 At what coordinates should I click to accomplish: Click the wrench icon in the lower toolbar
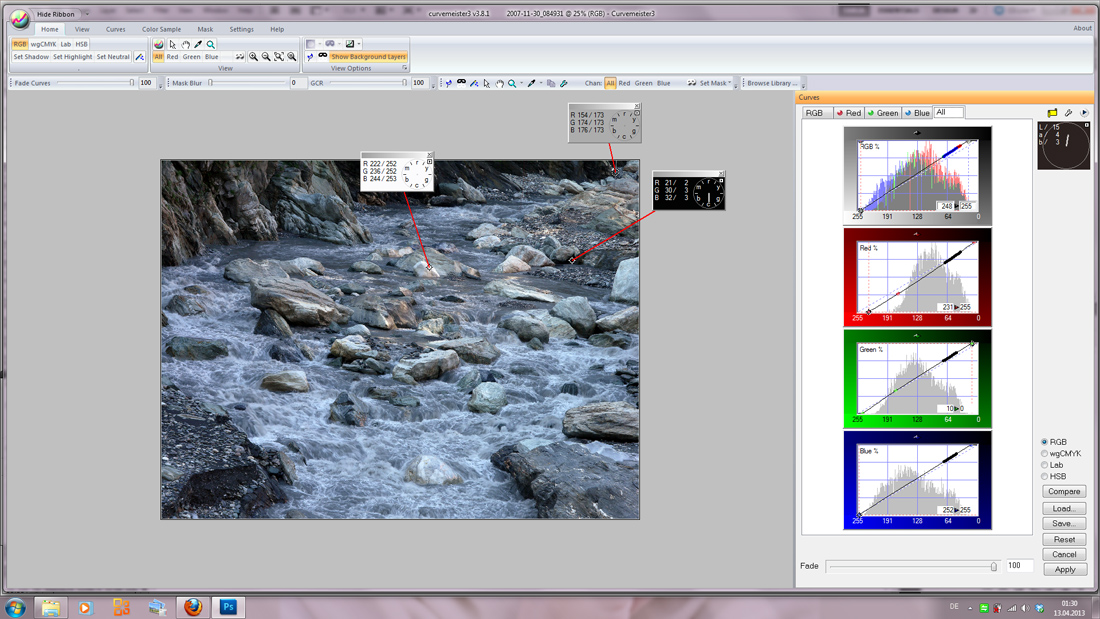[x=564, y=83]
